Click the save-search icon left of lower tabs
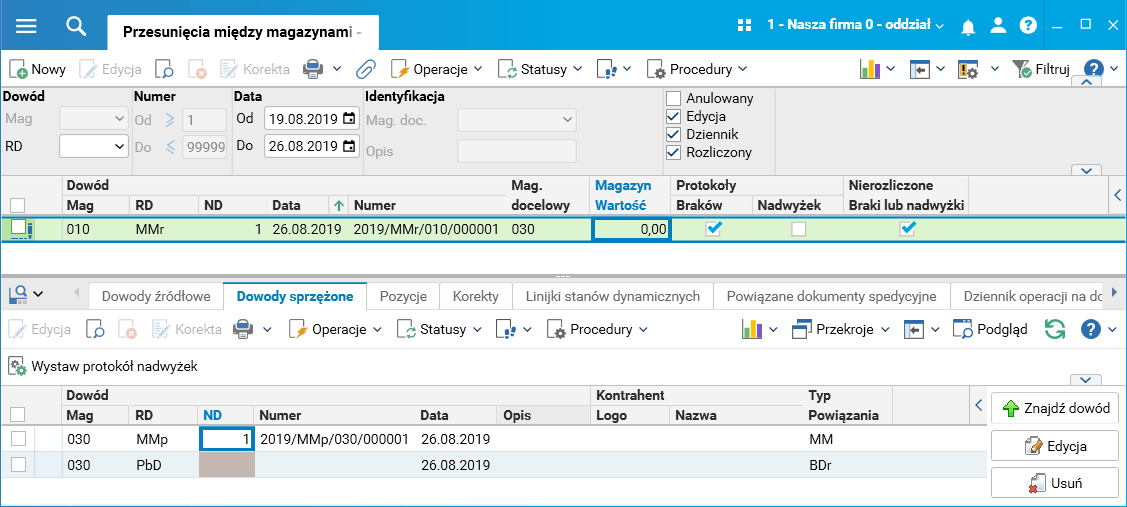 click(x=19, y=293)
